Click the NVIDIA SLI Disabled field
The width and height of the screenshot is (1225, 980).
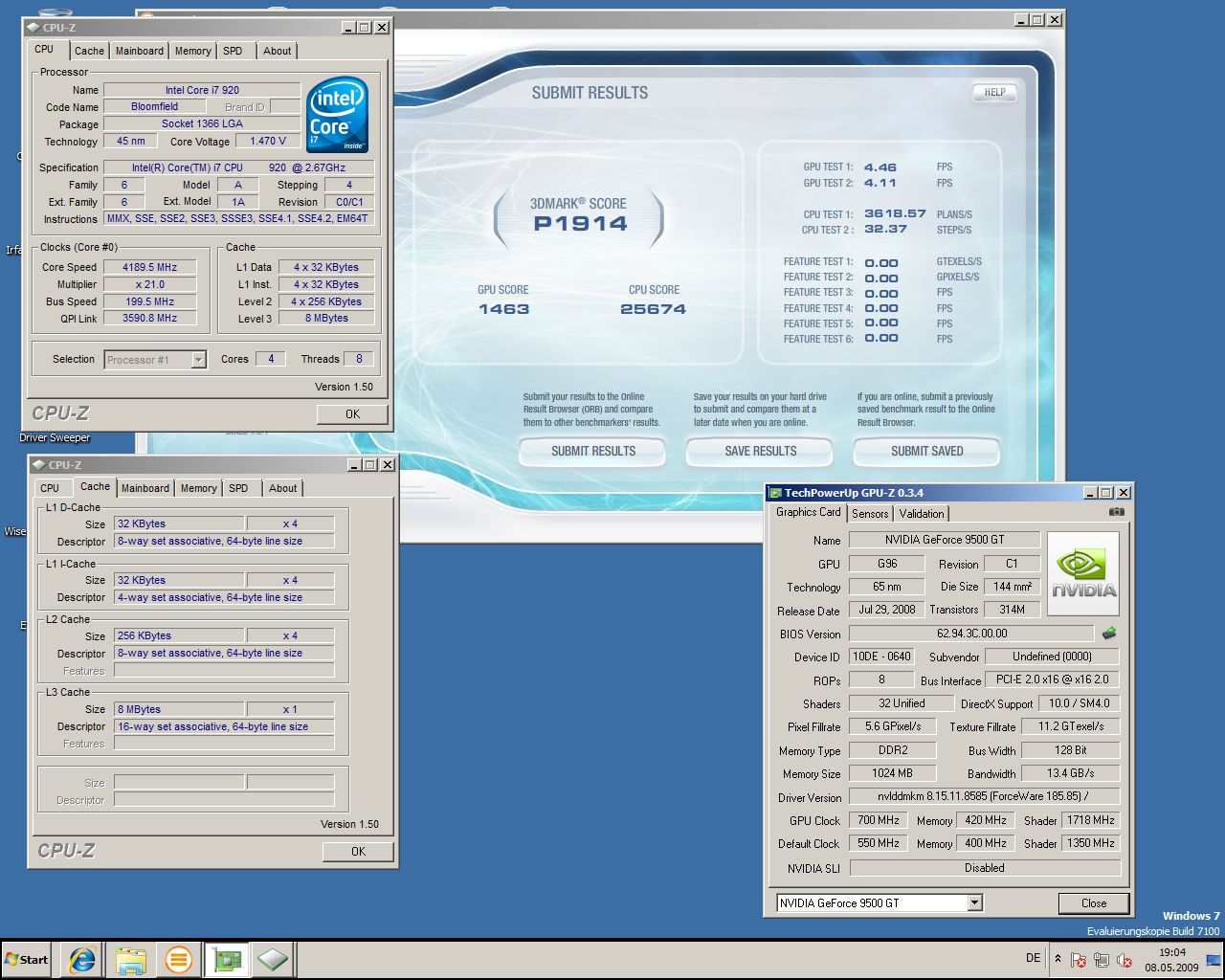pos(985,868)
